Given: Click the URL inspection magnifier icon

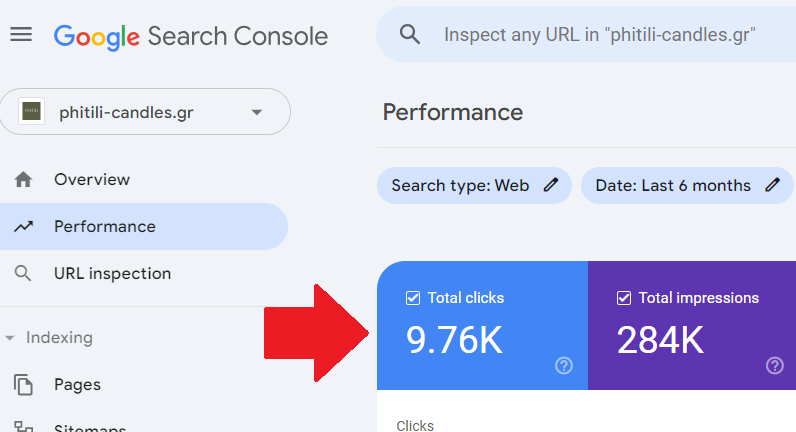Looking at the screenshot, I should 23,274.
